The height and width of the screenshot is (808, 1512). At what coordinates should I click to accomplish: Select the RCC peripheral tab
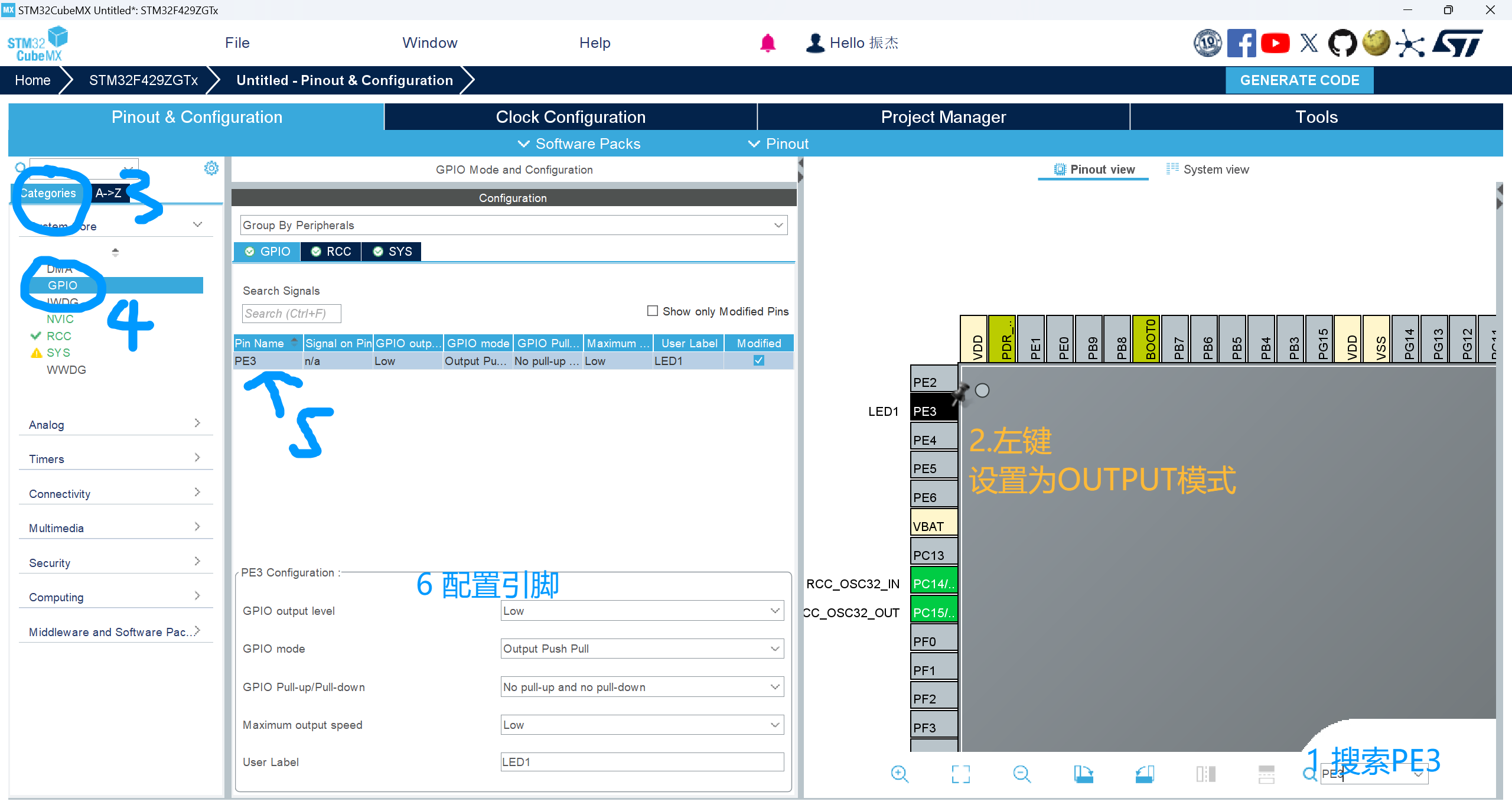click(331, 252)
